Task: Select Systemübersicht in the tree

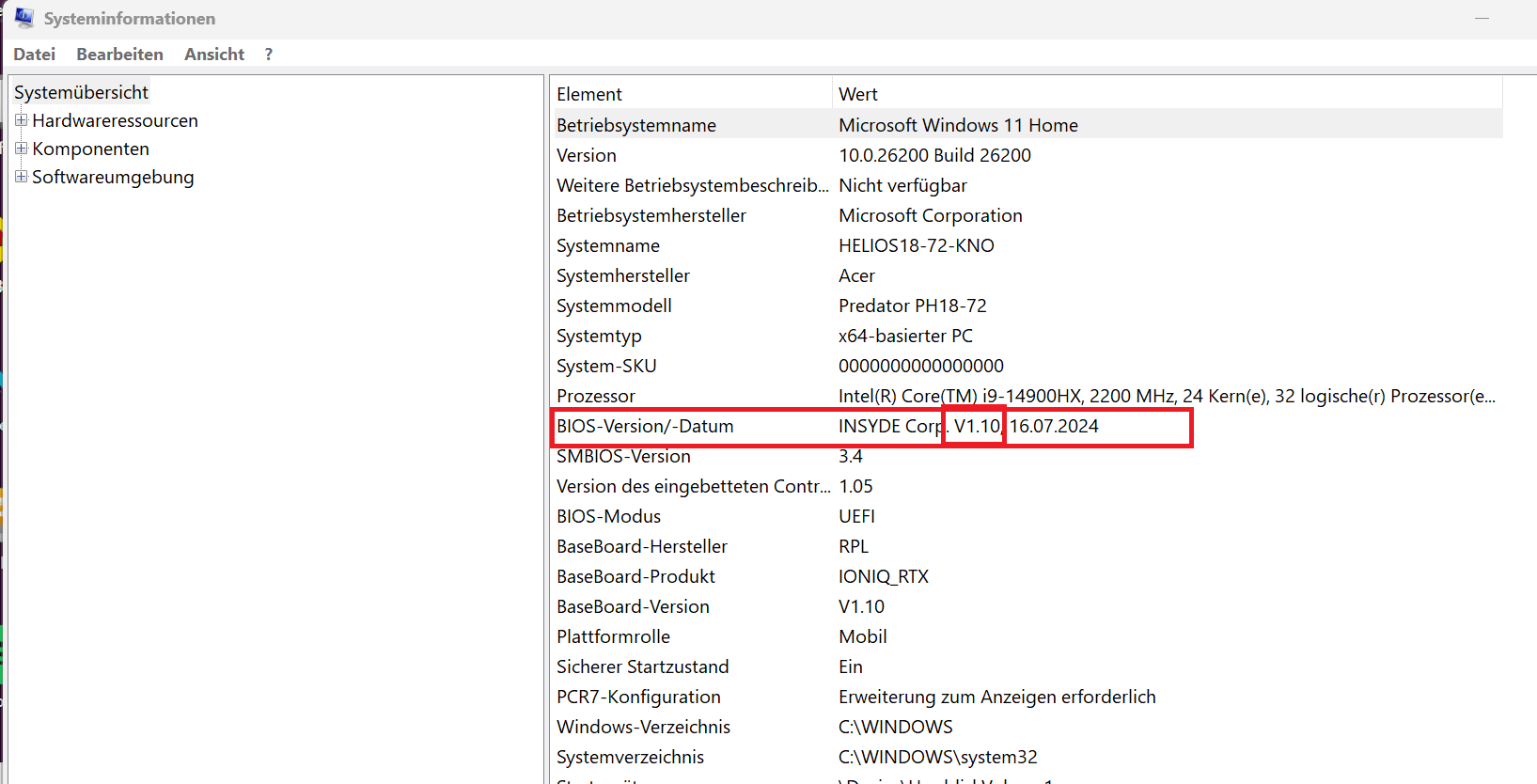Action: pos(81,92)
